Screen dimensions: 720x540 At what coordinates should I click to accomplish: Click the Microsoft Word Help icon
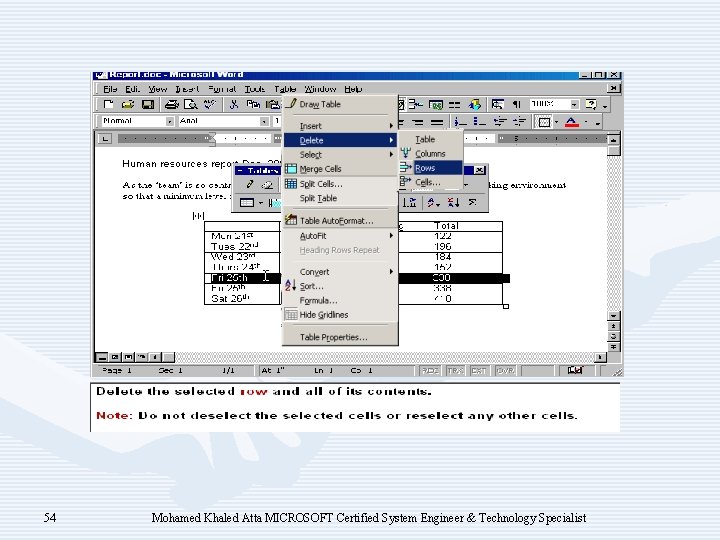(x=591, y=105)
